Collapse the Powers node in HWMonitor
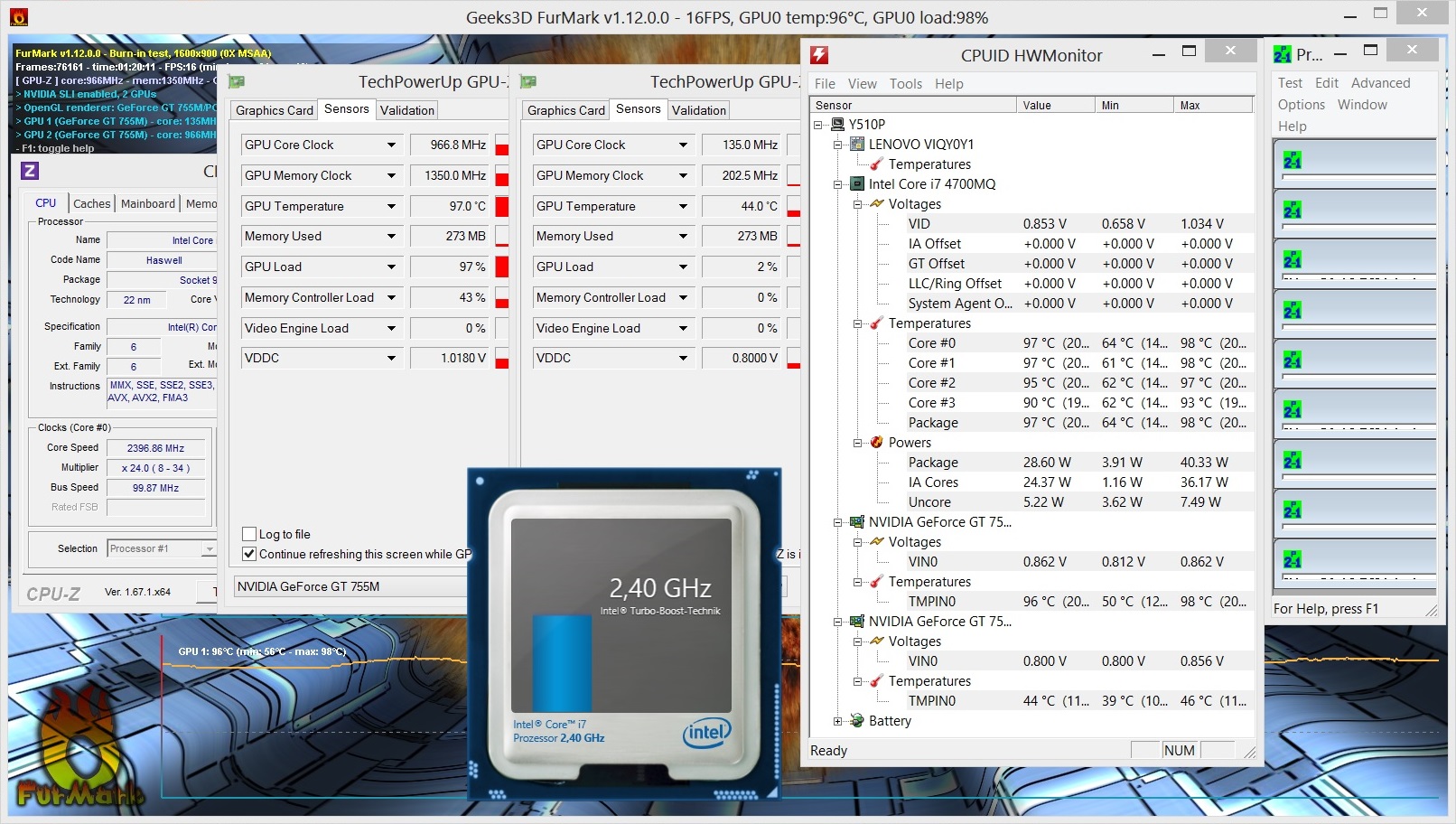 pyautogui.click(x=857, y=443)
